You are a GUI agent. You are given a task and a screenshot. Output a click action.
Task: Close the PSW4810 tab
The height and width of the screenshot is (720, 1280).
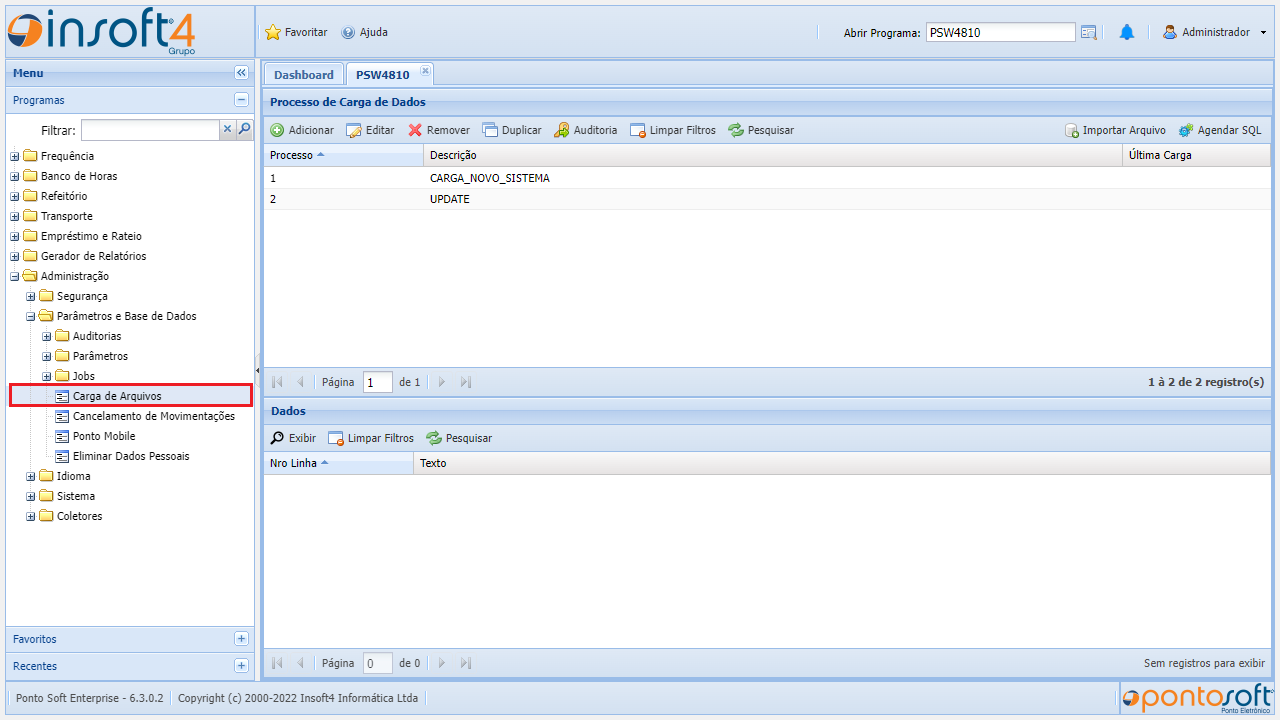[425, 70]
